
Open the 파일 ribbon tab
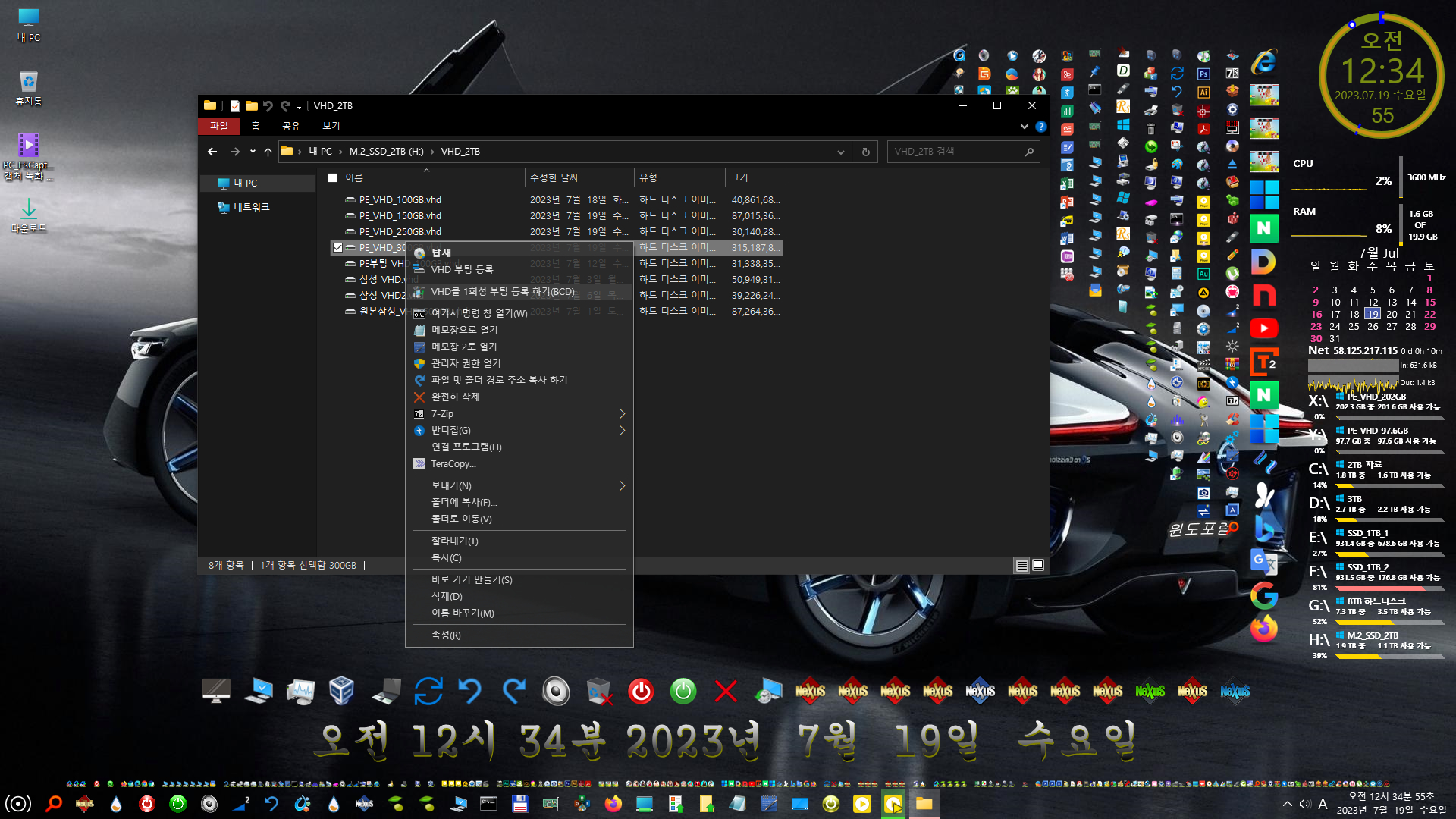click(x=219, y=127)
